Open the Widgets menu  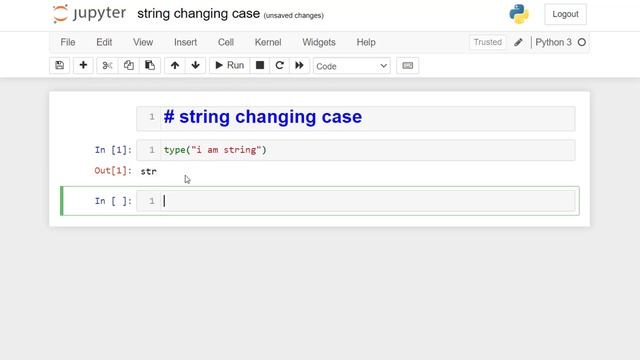click(319, 42)
